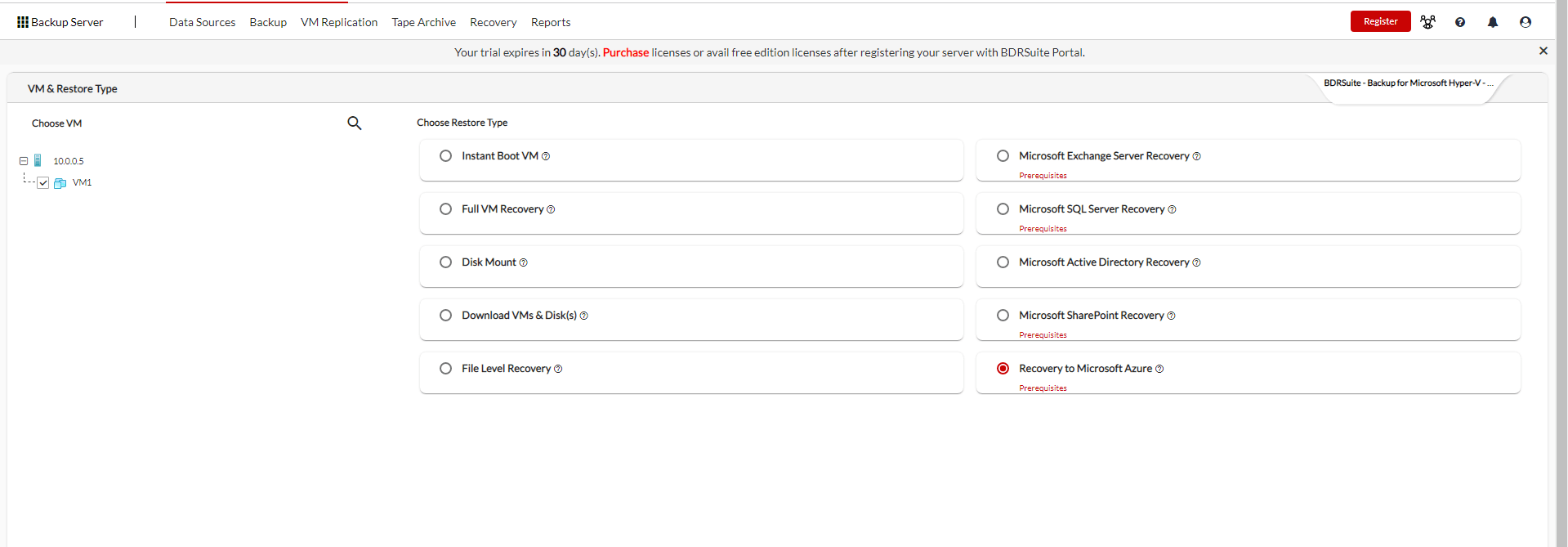Select Microsoft SharePoint Recovery radio button

1003,315
